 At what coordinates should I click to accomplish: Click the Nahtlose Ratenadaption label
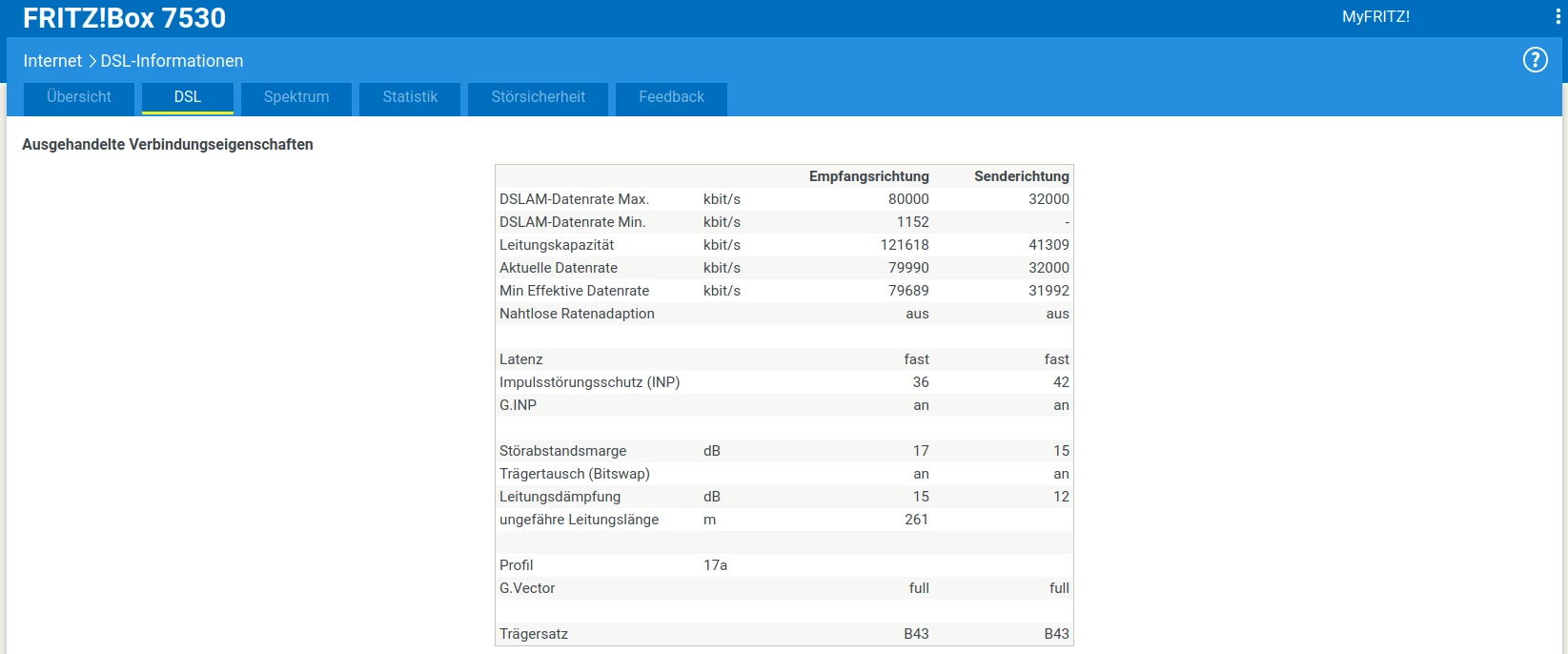pos(577,314)
